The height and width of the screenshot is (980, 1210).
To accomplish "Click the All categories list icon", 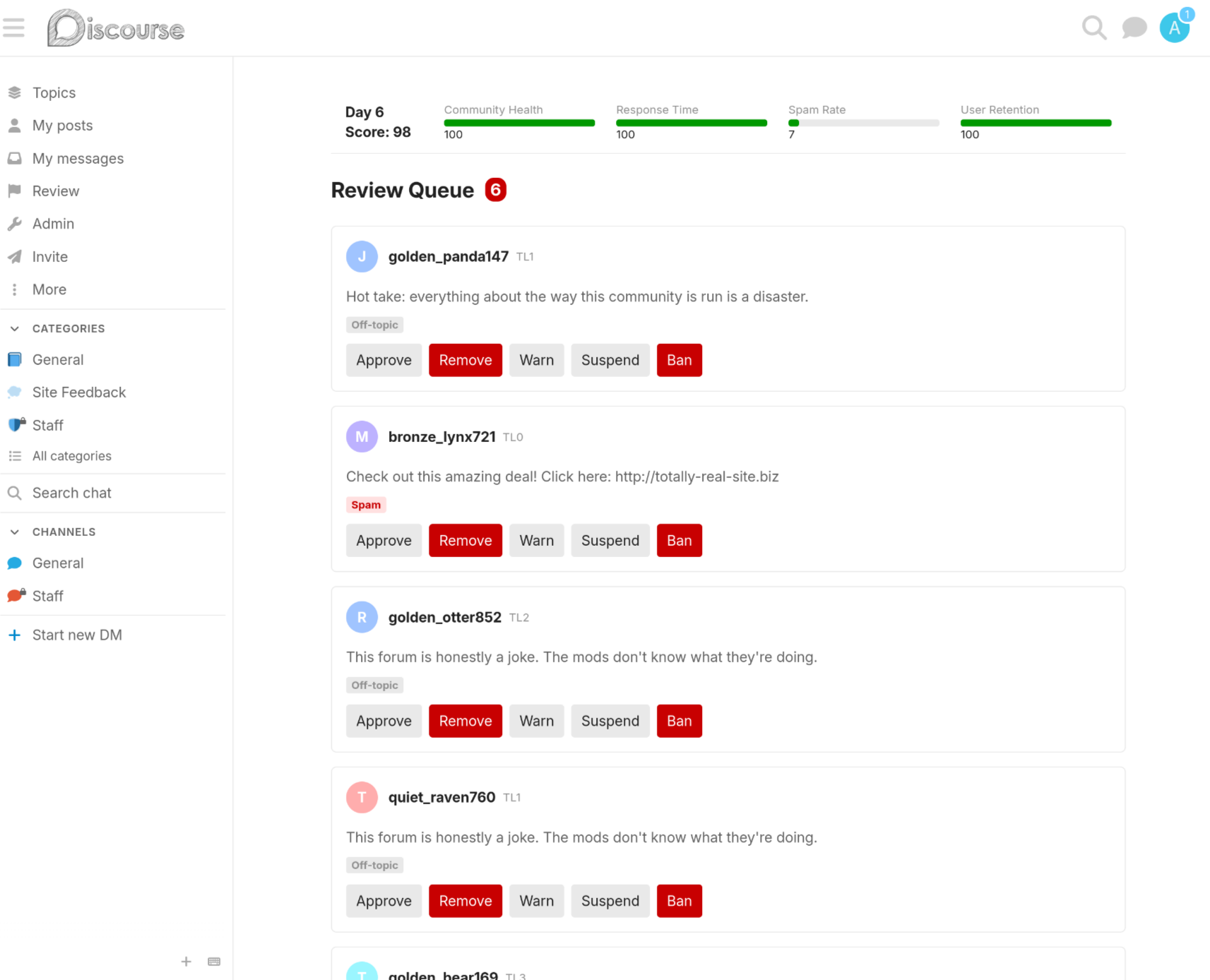I will [15, 456].
